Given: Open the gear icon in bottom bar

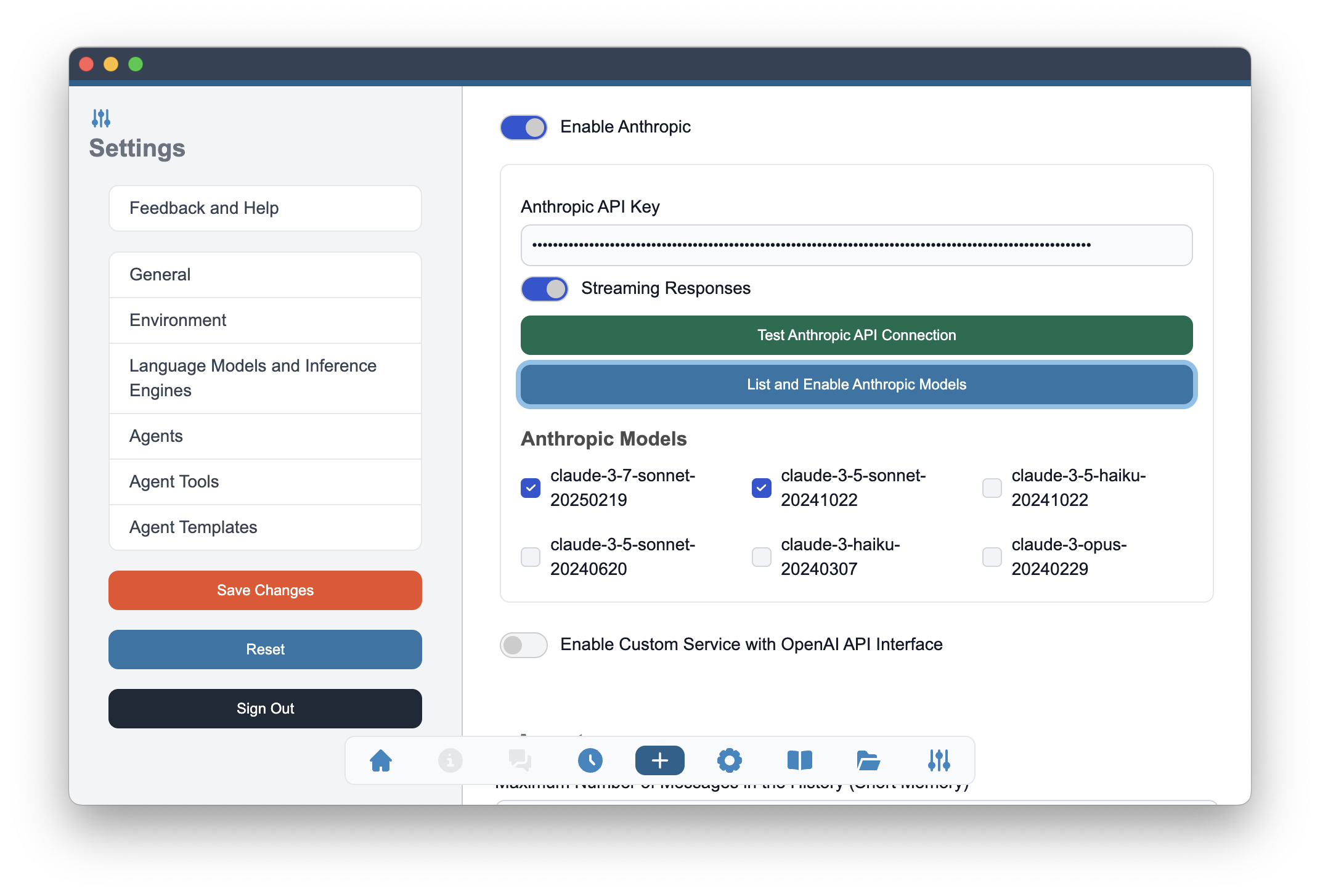Looking at the screenshot, I should pyautogui.click(x=730, y=760).
